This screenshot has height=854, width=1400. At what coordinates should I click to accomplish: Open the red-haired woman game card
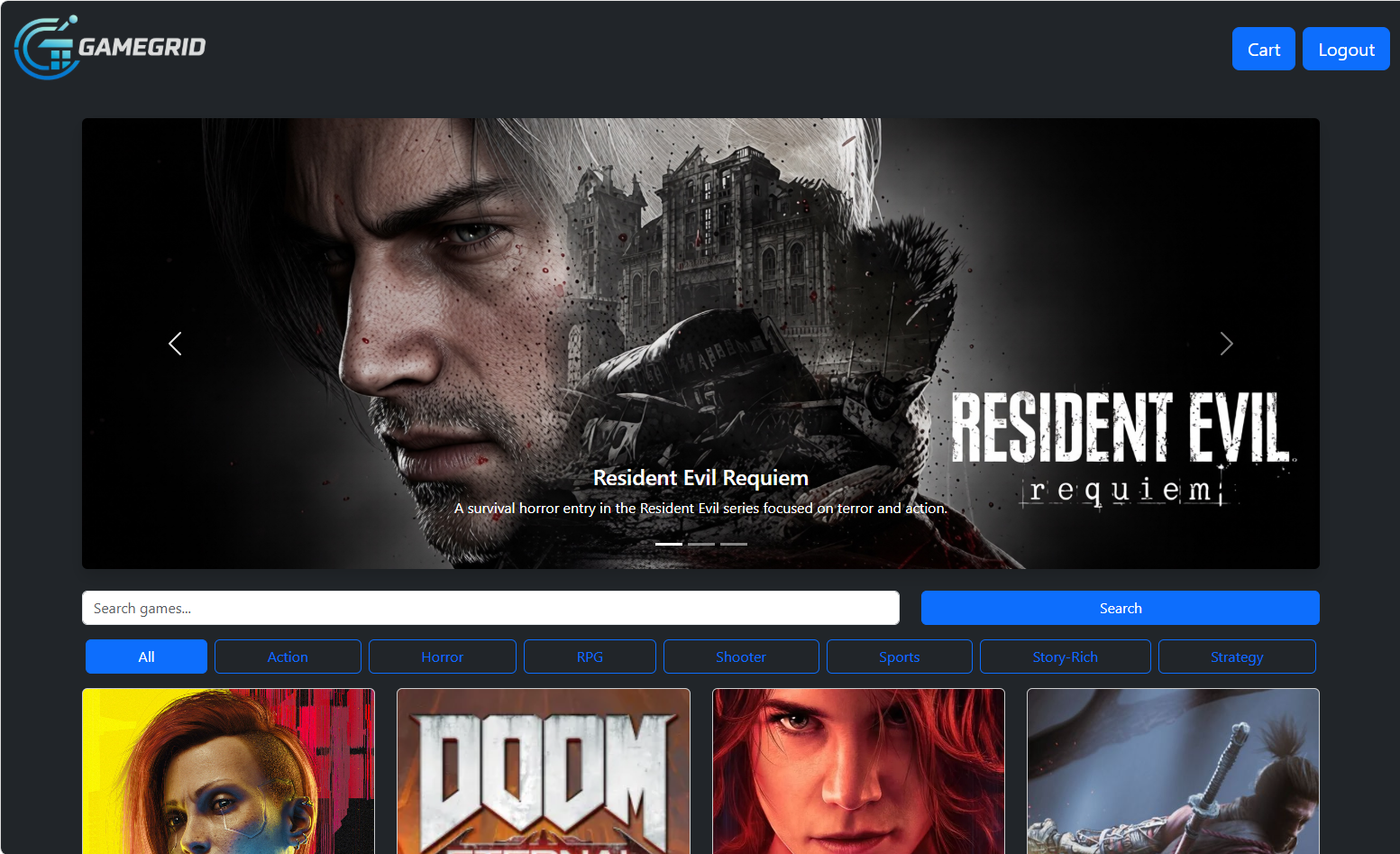point(858,771)
